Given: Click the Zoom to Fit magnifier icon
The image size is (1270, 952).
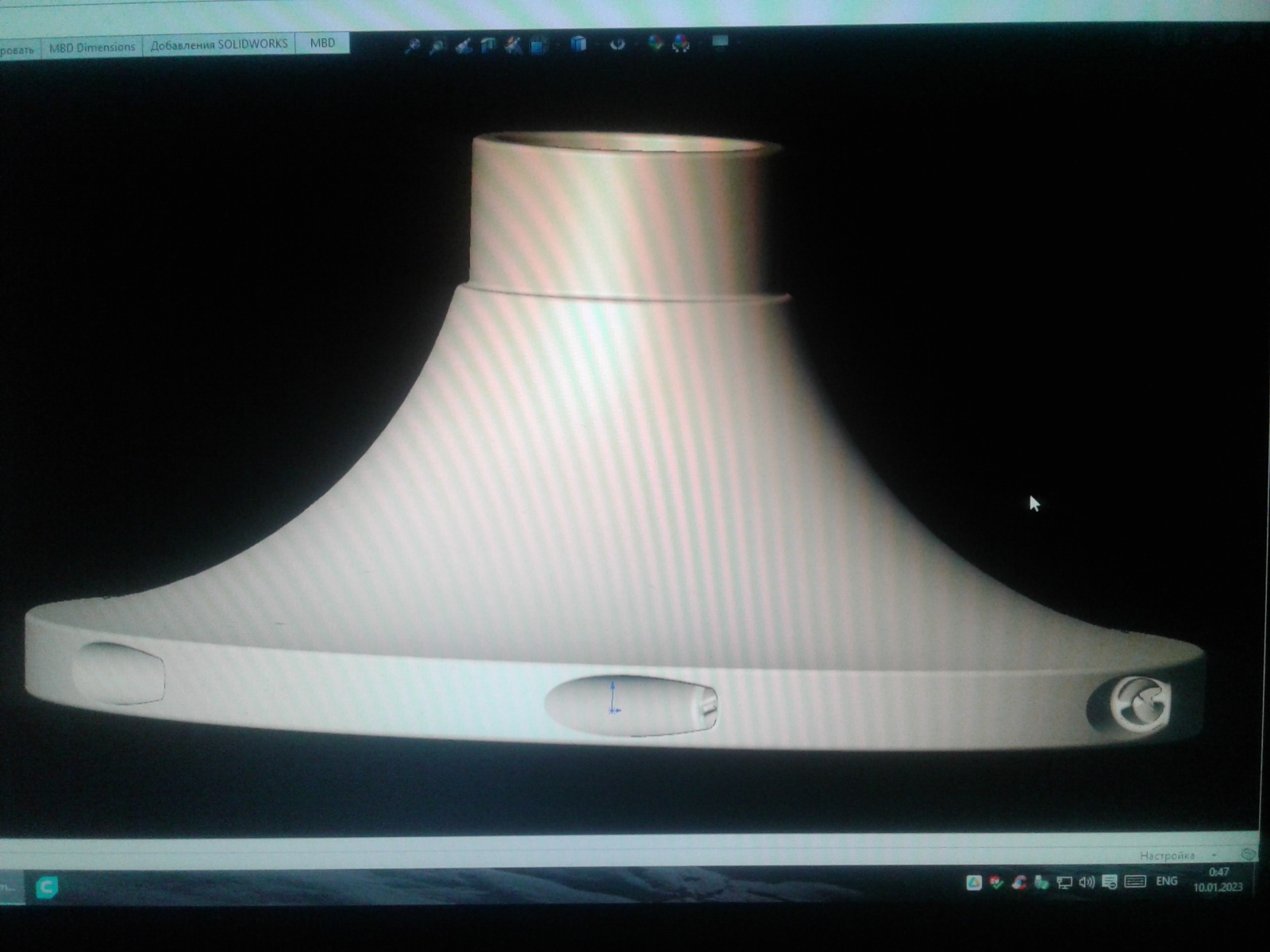Looking at the screenshot, I should click(x=411, y=46).
